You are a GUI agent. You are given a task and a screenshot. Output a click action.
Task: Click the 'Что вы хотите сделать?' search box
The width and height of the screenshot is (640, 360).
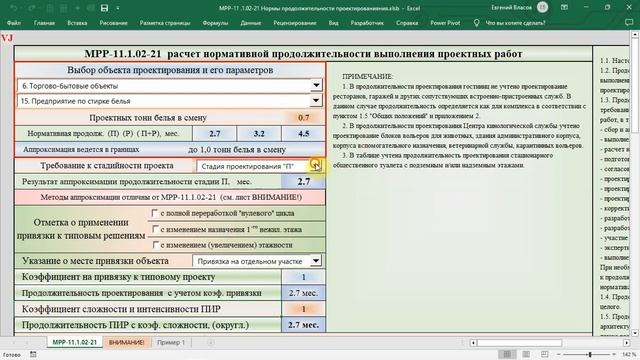coord(515,23)
